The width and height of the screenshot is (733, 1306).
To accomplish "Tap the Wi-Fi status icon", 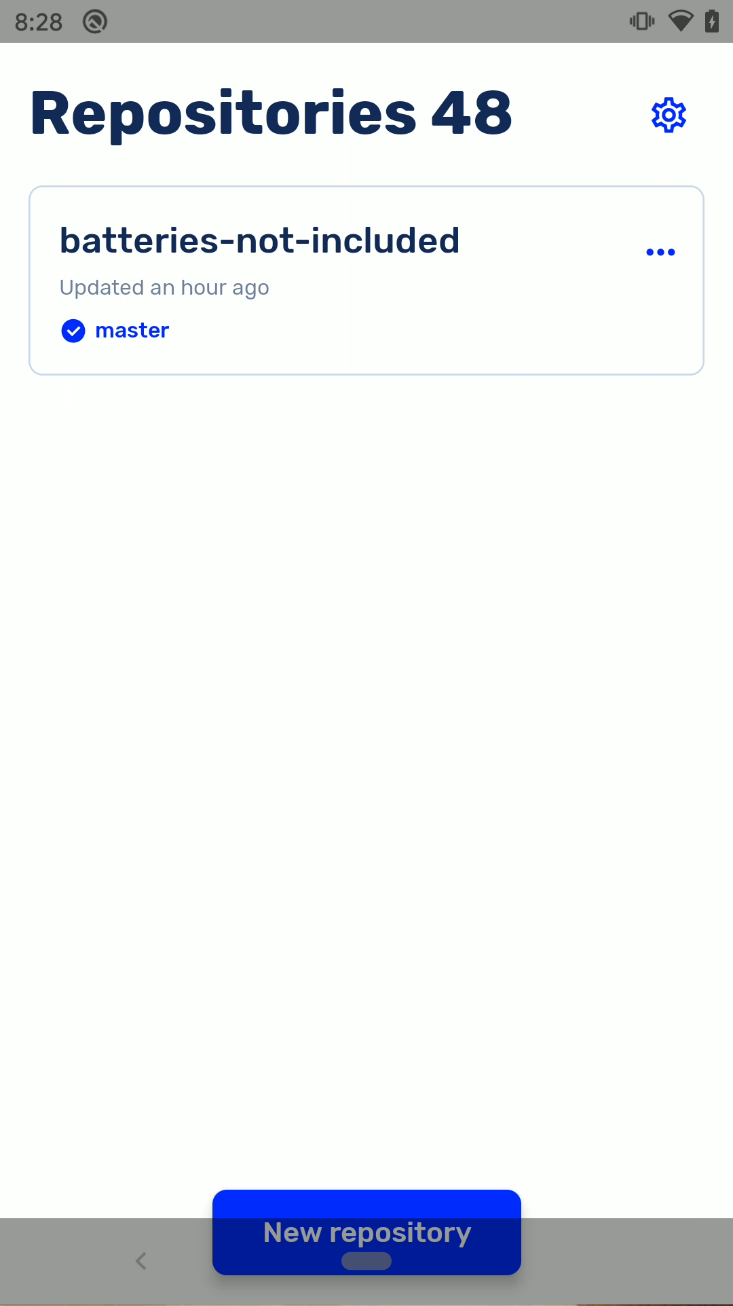I will [x=681, y=21].
